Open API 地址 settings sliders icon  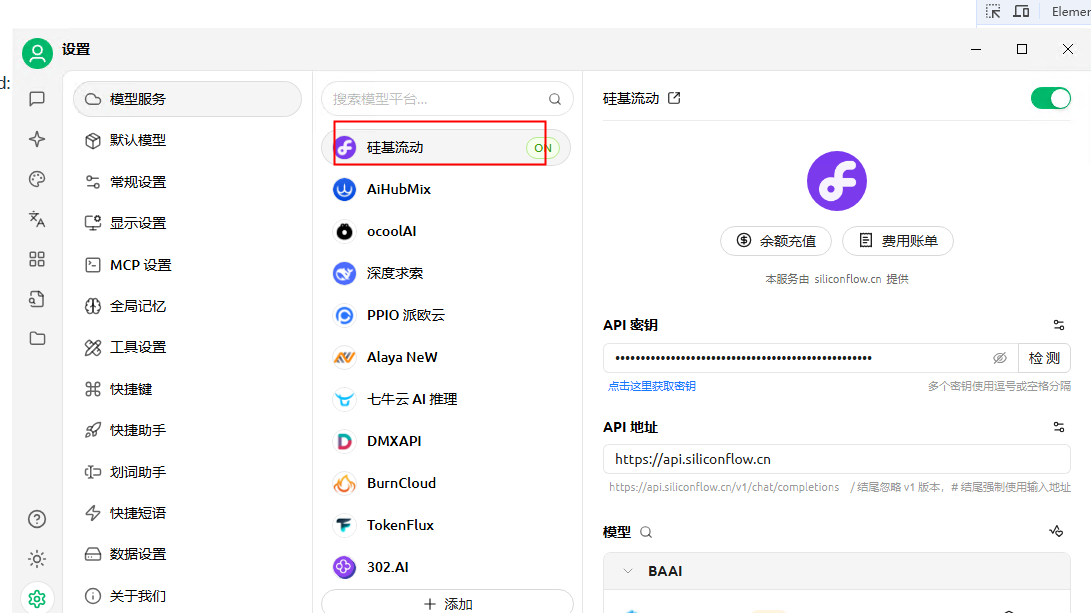1059,427
